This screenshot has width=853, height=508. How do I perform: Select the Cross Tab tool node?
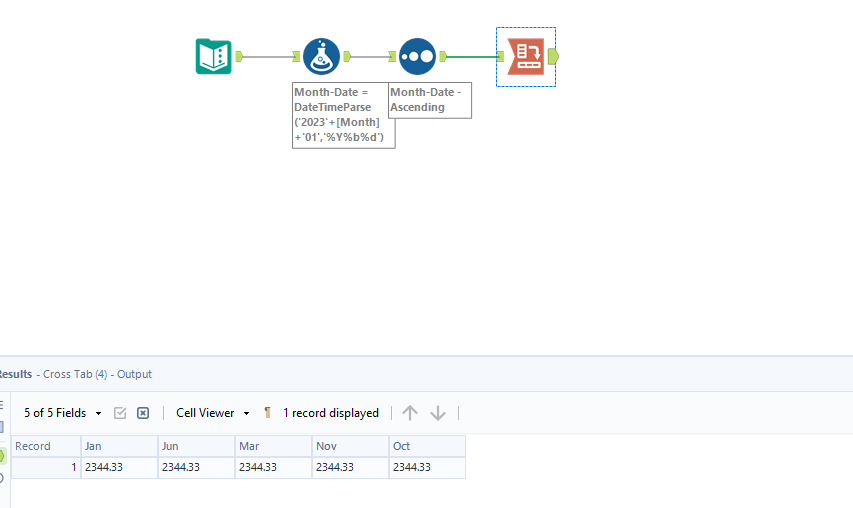526,57
